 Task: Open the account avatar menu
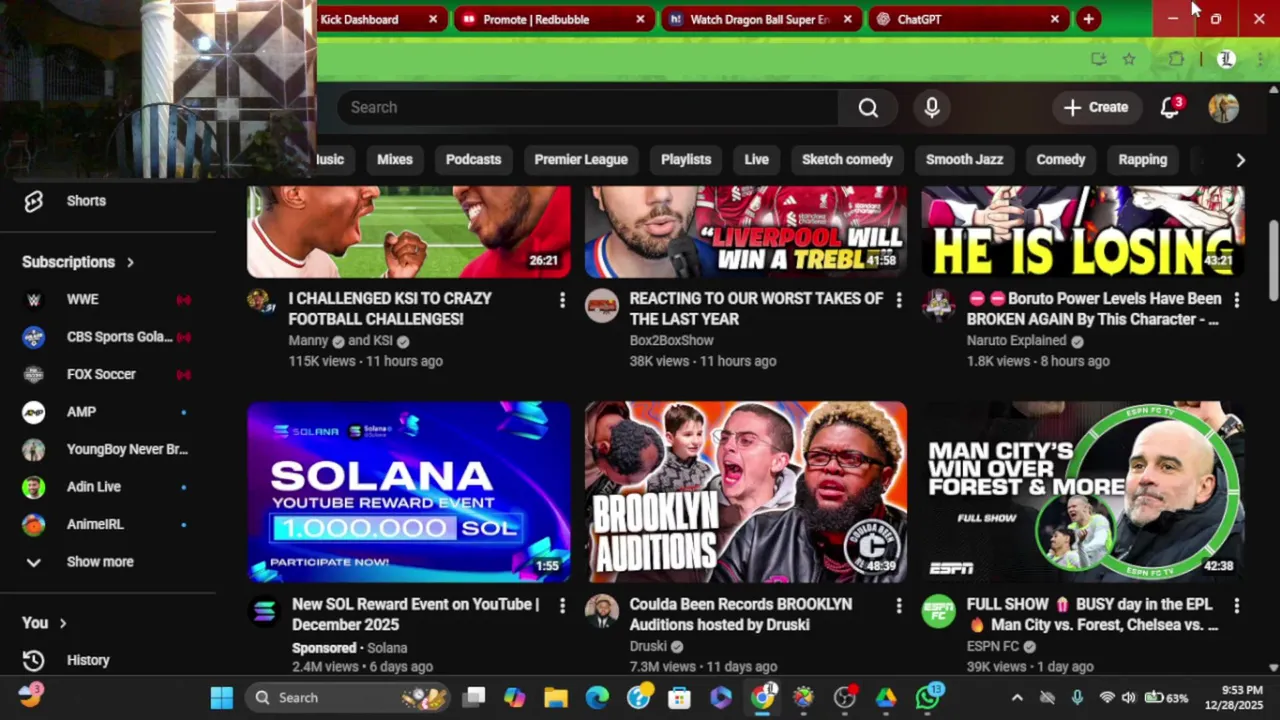click(1223, 107)
